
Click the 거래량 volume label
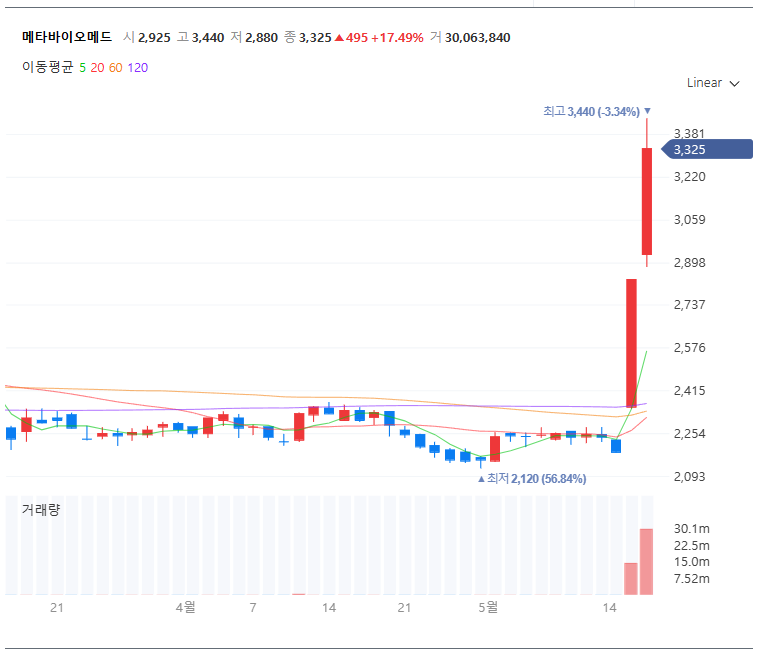[x=41, y=509]
